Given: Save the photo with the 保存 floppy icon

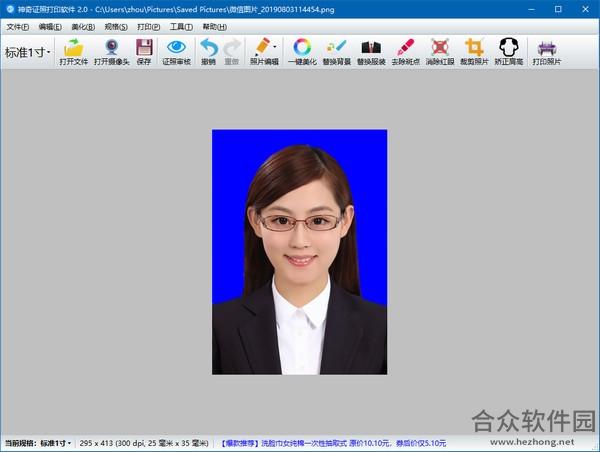Looking at the screenshot, I should (x=144, y=52).
